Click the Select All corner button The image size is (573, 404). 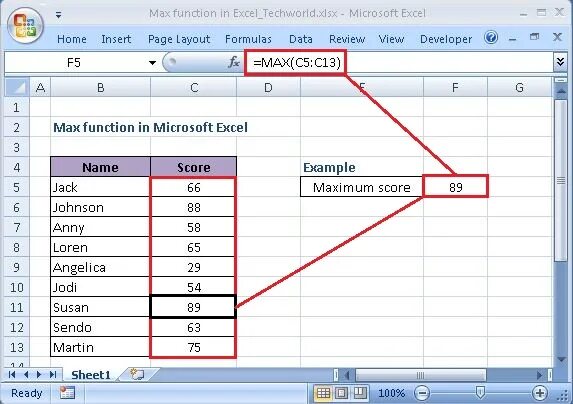[17, 87]
